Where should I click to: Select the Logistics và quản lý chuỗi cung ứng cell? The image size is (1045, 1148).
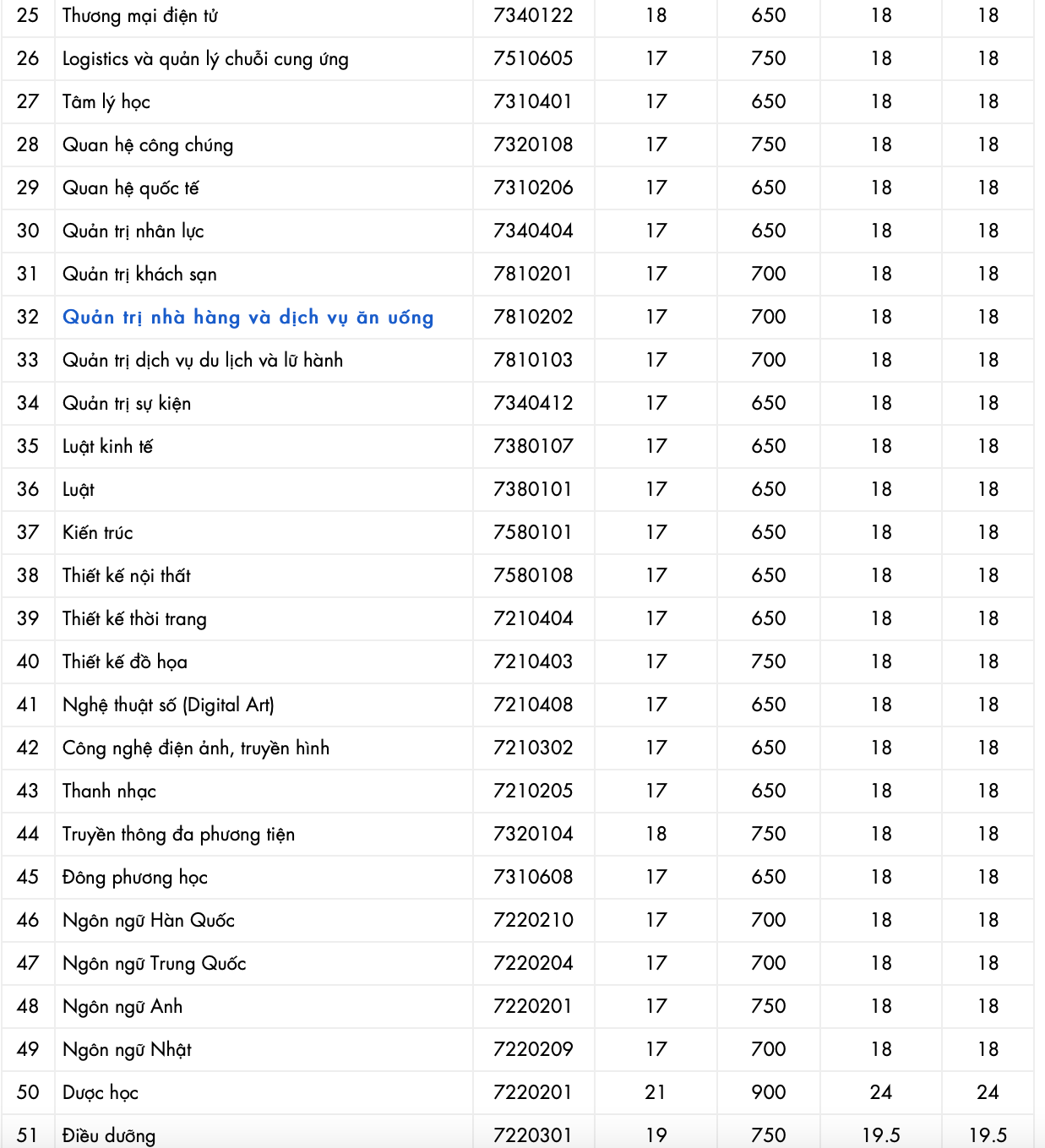pyautogui.click(x=205, y=59)
